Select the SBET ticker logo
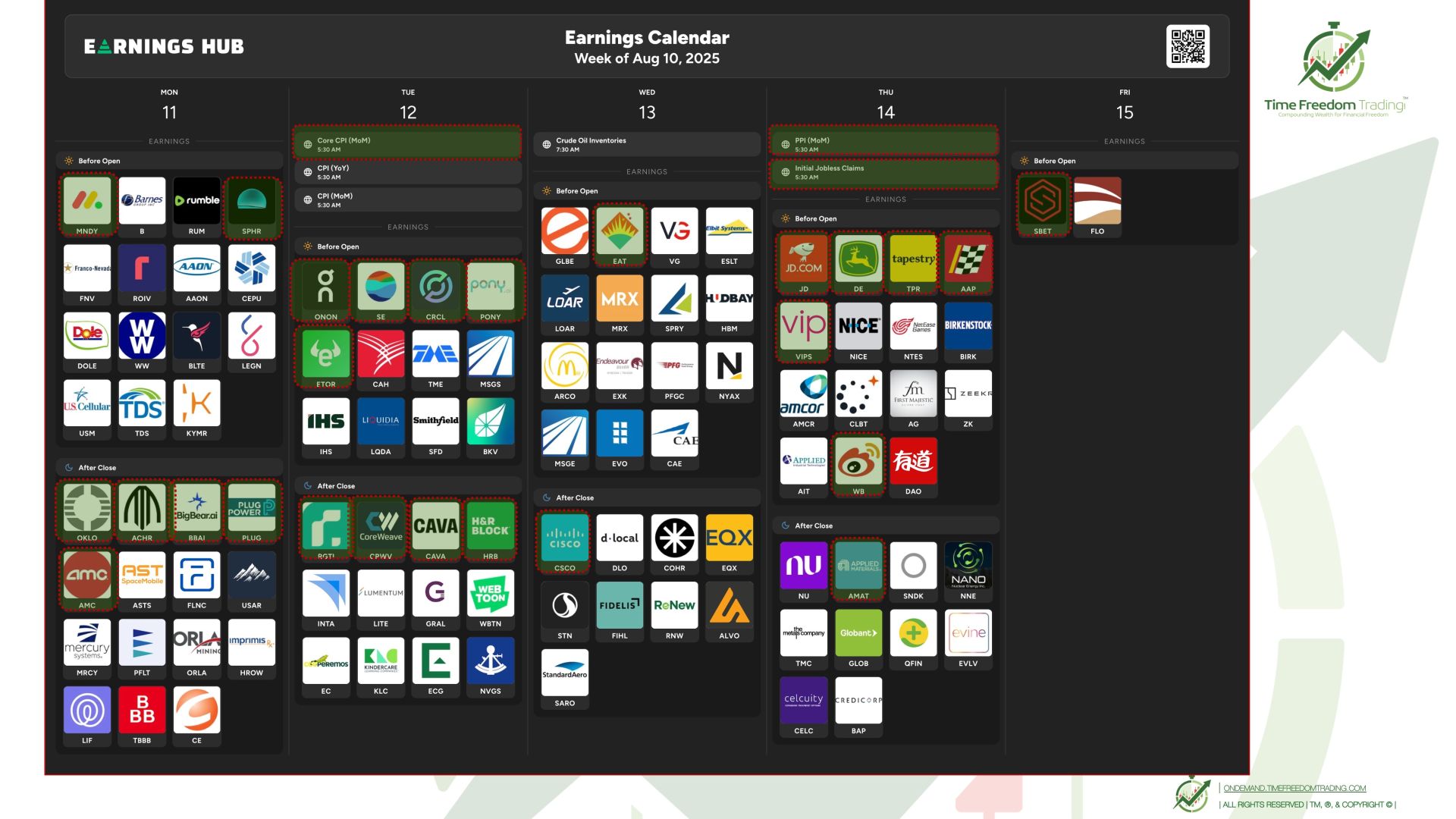1456x819 pixels. pyautogui.click(x=1043, y=201)
